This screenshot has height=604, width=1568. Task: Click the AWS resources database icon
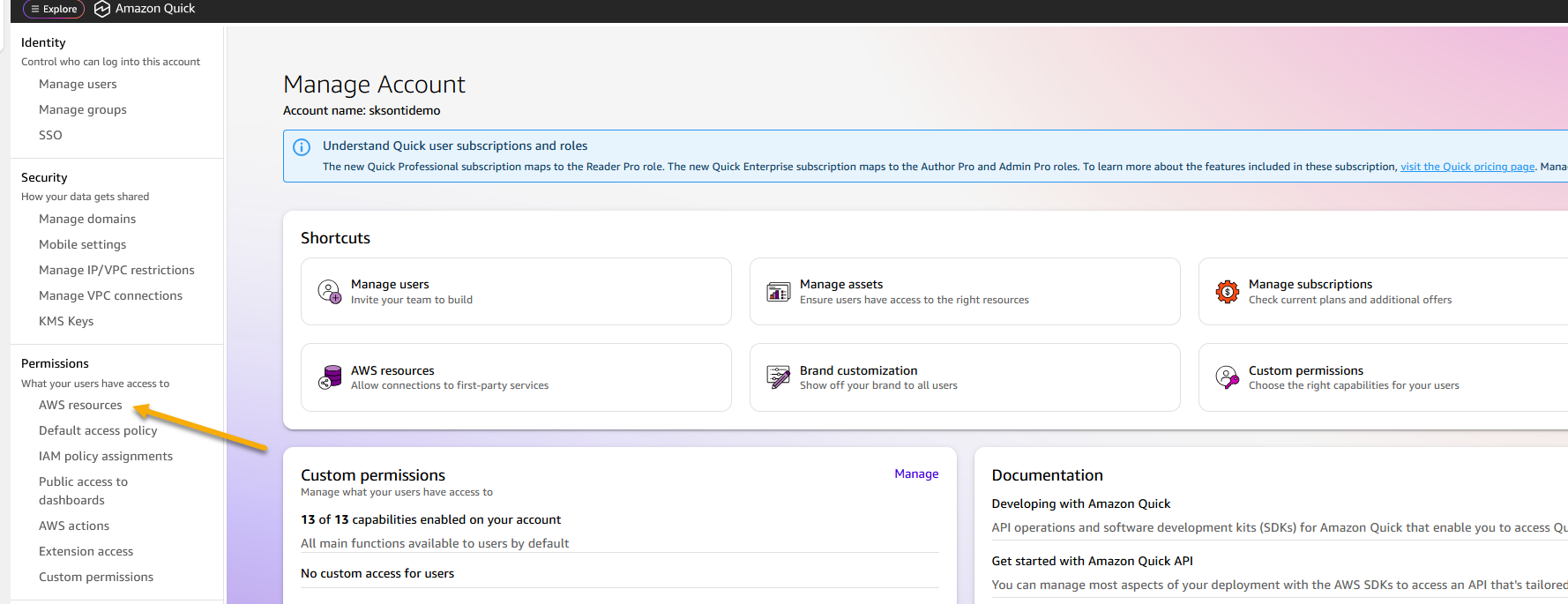tap(330, 377)
